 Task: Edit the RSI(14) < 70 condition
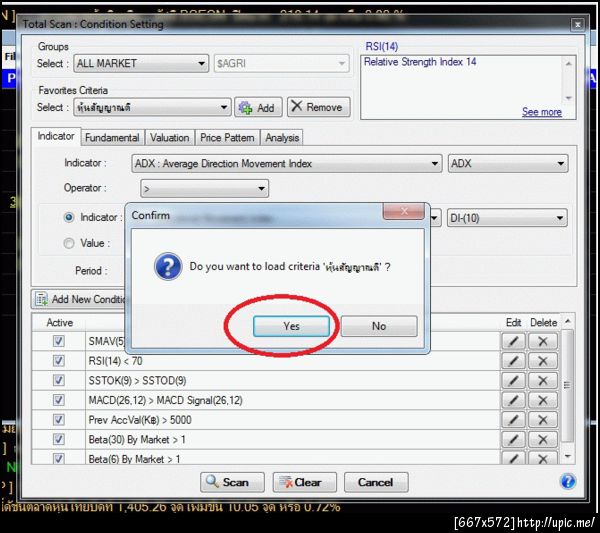coord(514,361)
